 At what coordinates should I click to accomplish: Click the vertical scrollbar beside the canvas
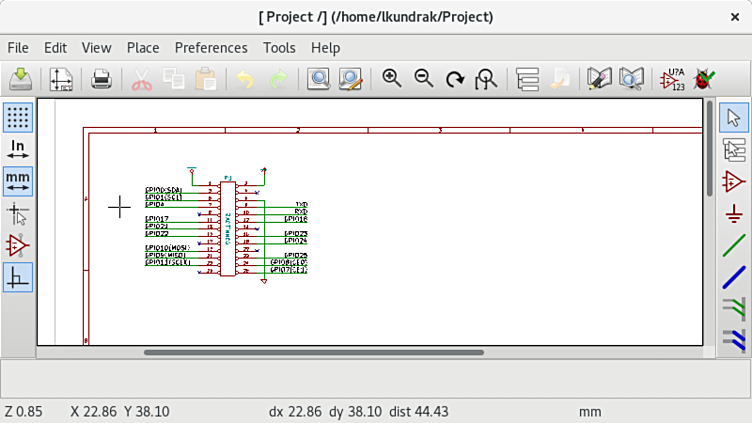tap(710, 148)
